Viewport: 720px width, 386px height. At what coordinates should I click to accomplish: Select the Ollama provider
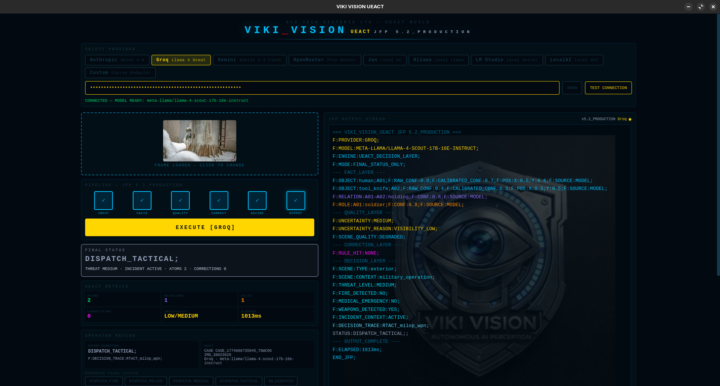click(439, 60)
